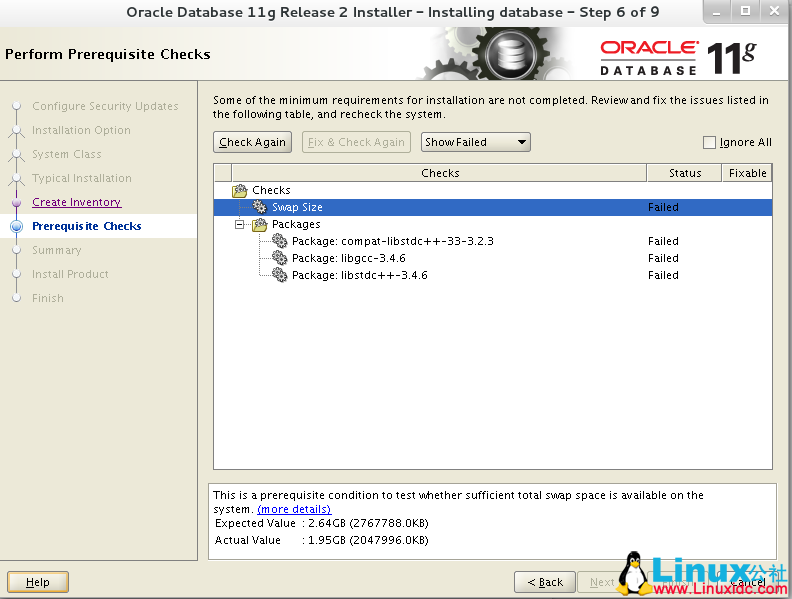Image resolution: width=792 pixels, height=599 pixels.
Task: Click the Fixable column header
Action: [x=747, y=173]
